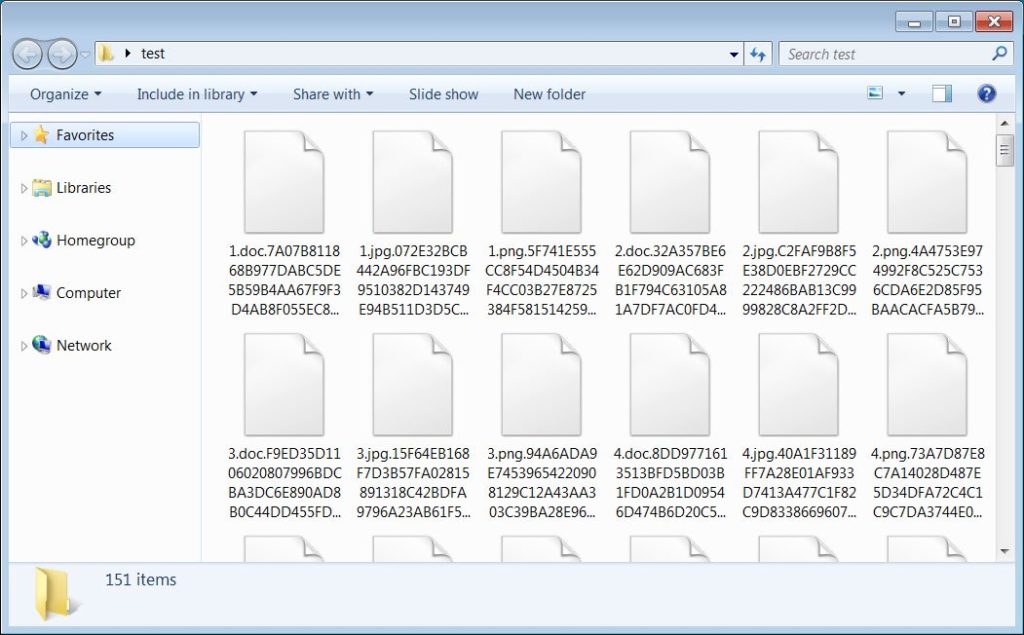1024x635 pixels.
Task: Toggle the preview pane button
Action: [941, 93]
